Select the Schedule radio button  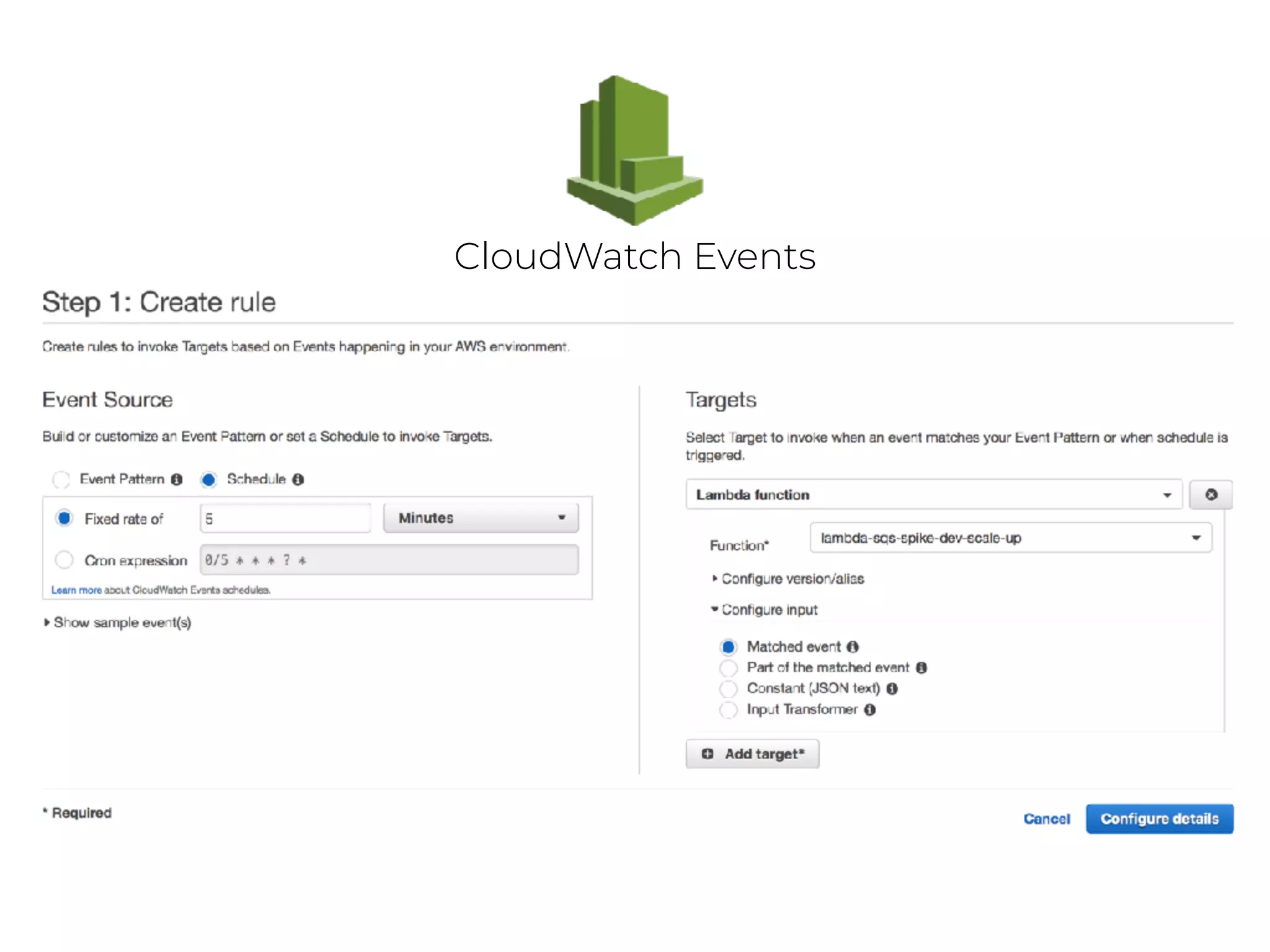click(x=209, y=480)
